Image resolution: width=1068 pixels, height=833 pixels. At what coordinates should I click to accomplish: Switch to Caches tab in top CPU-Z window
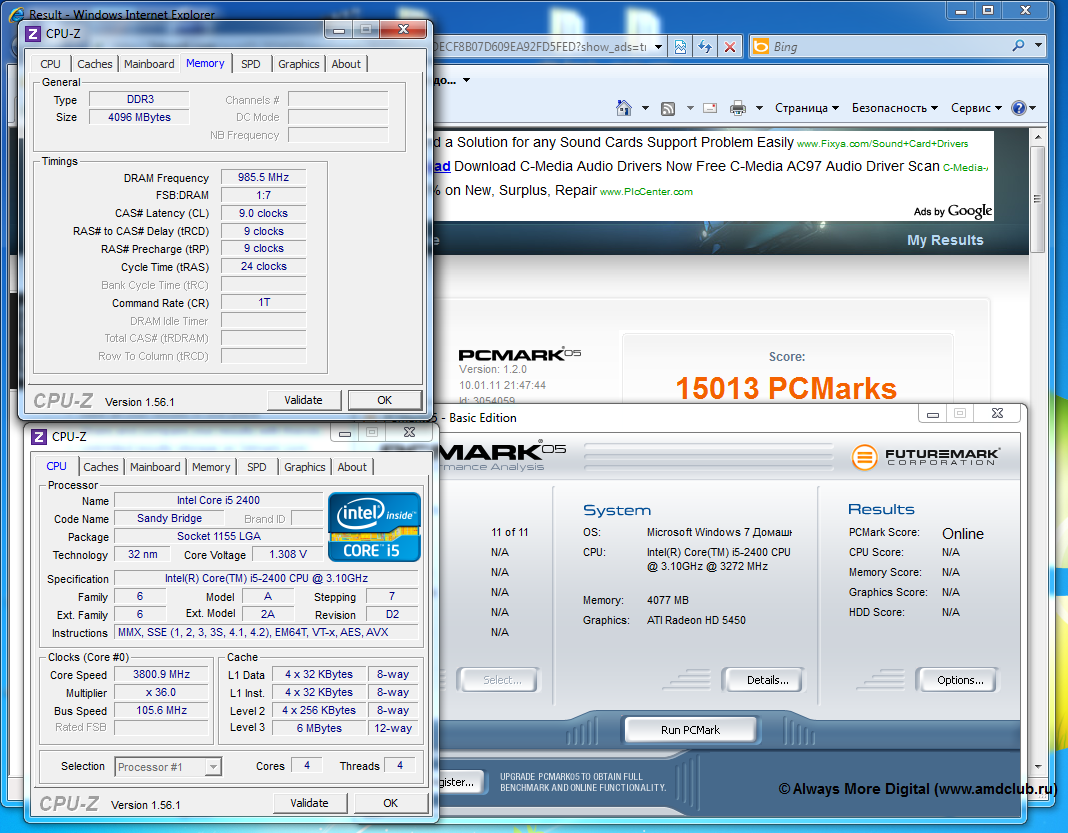point(95,64)
